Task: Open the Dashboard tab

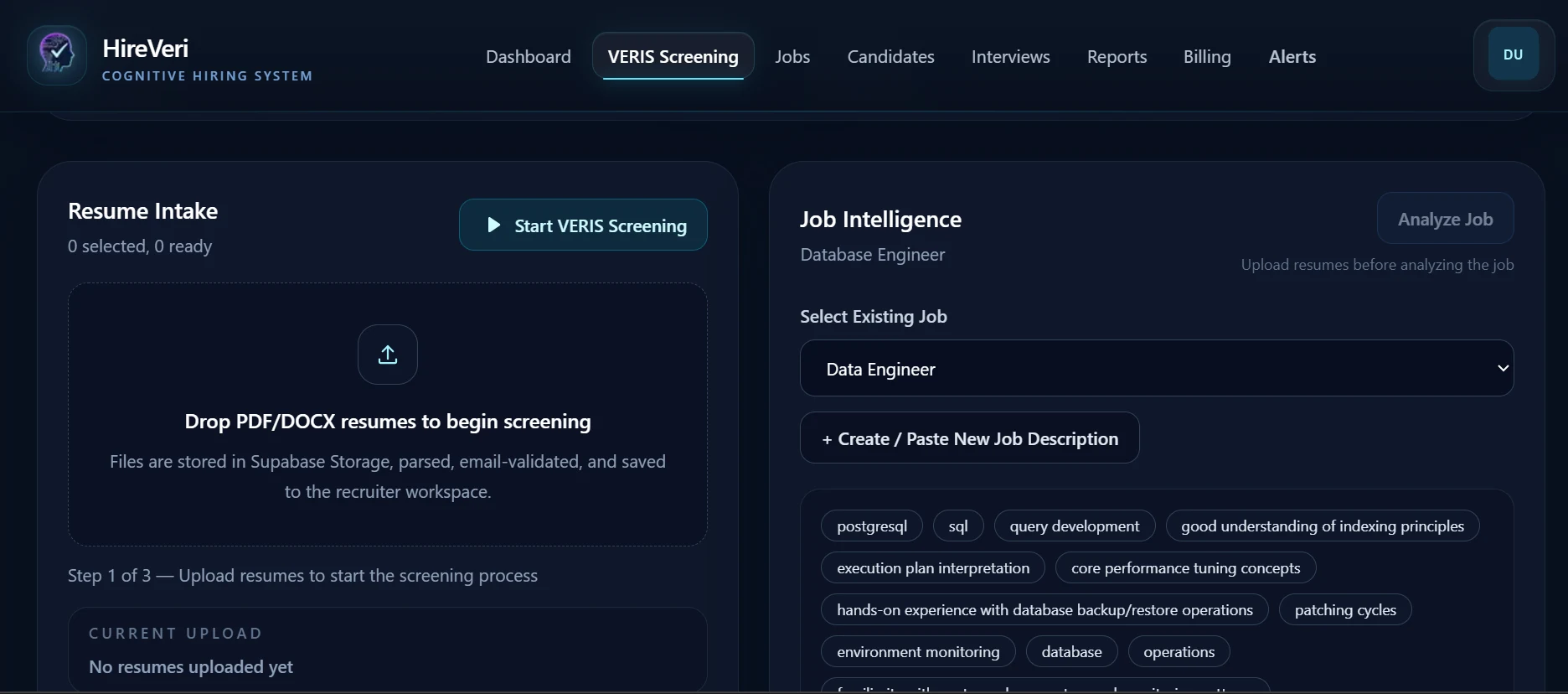Action: point(529,56)
